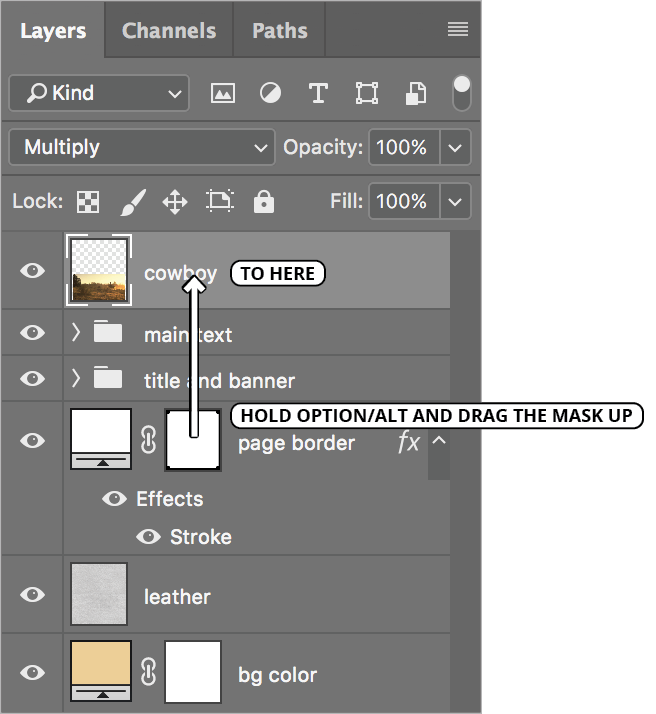Click the Effects label under page border
This screenshot has height=714, width=656.
coord(170,499)
